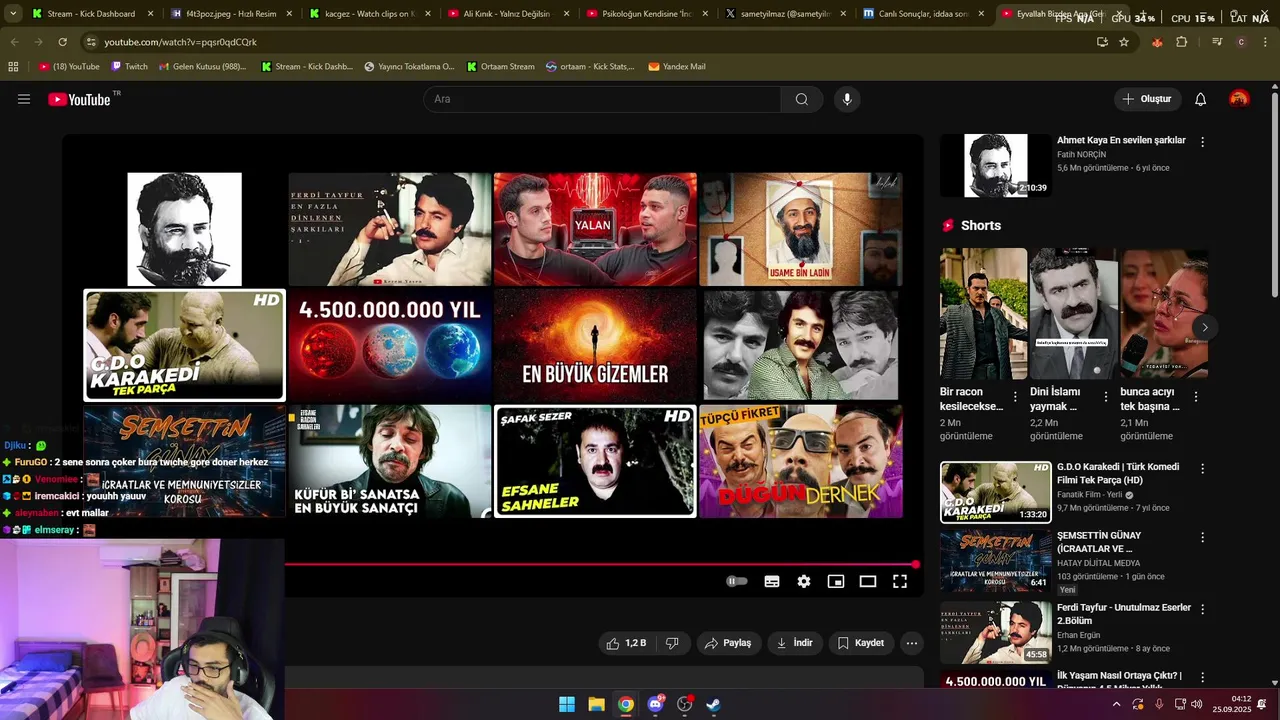Screen dimensions: 1280x720
Task: Open the YouTube hamburger guide menu
Action: pos(24,99)
